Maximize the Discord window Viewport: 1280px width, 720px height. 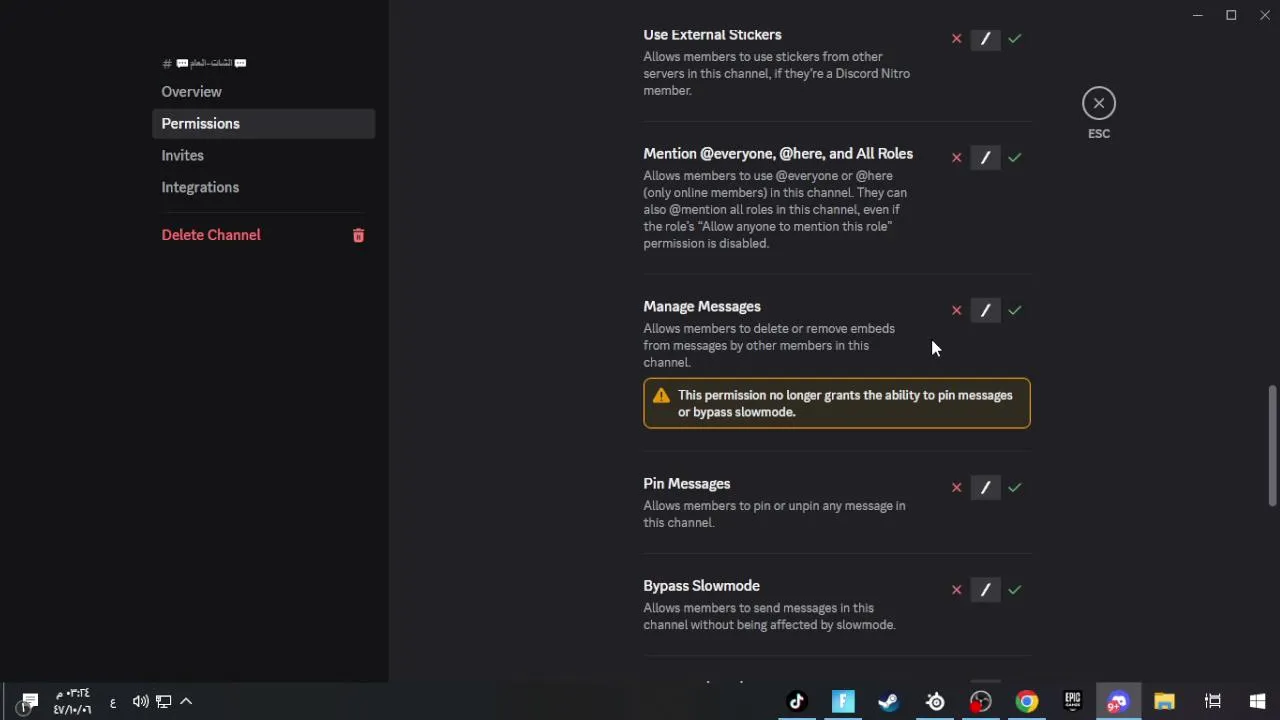[1231, 15]
